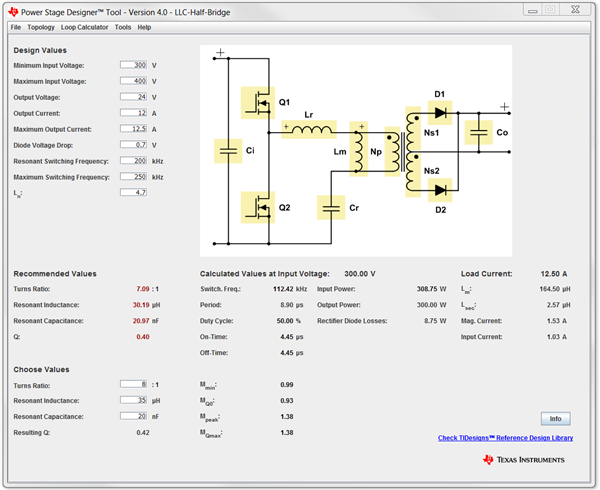Screen dimensions: 600x490
Task: Click the Maximum Switching Frequency field
Action: click(x=134, y=177)
